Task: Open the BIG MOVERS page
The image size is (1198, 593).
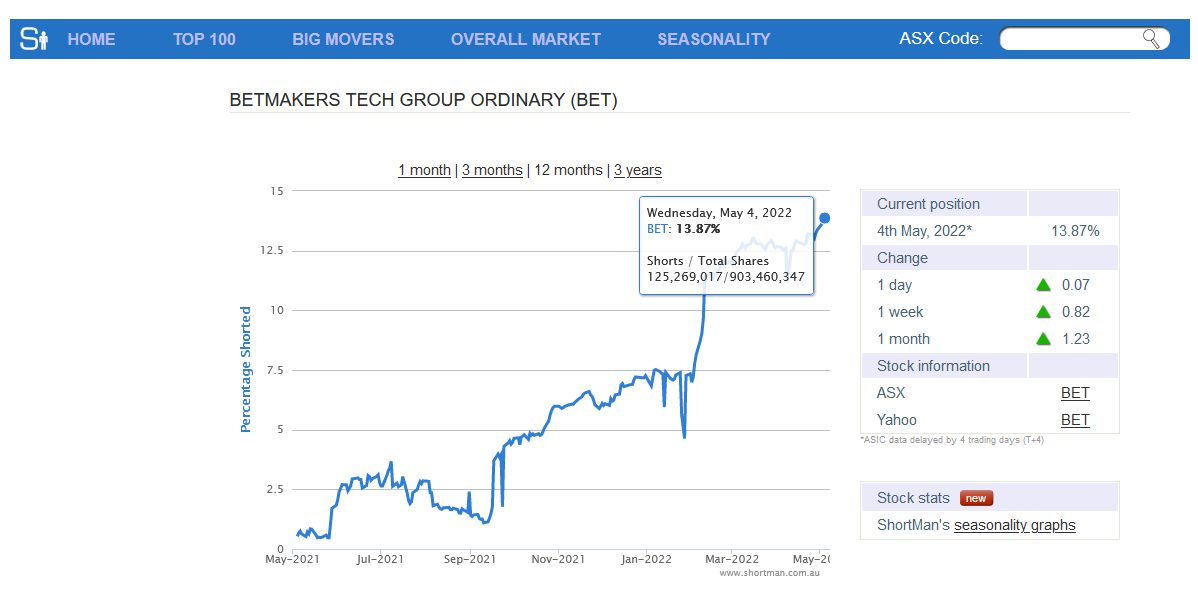Action: [x=343, y=39]
